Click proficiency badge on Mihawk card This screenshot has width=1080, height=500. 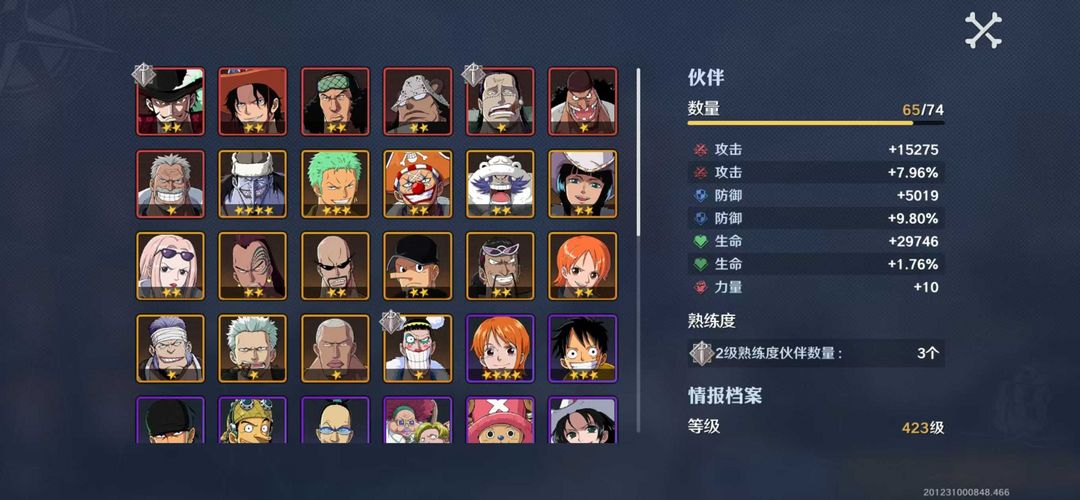click(143, 74)
